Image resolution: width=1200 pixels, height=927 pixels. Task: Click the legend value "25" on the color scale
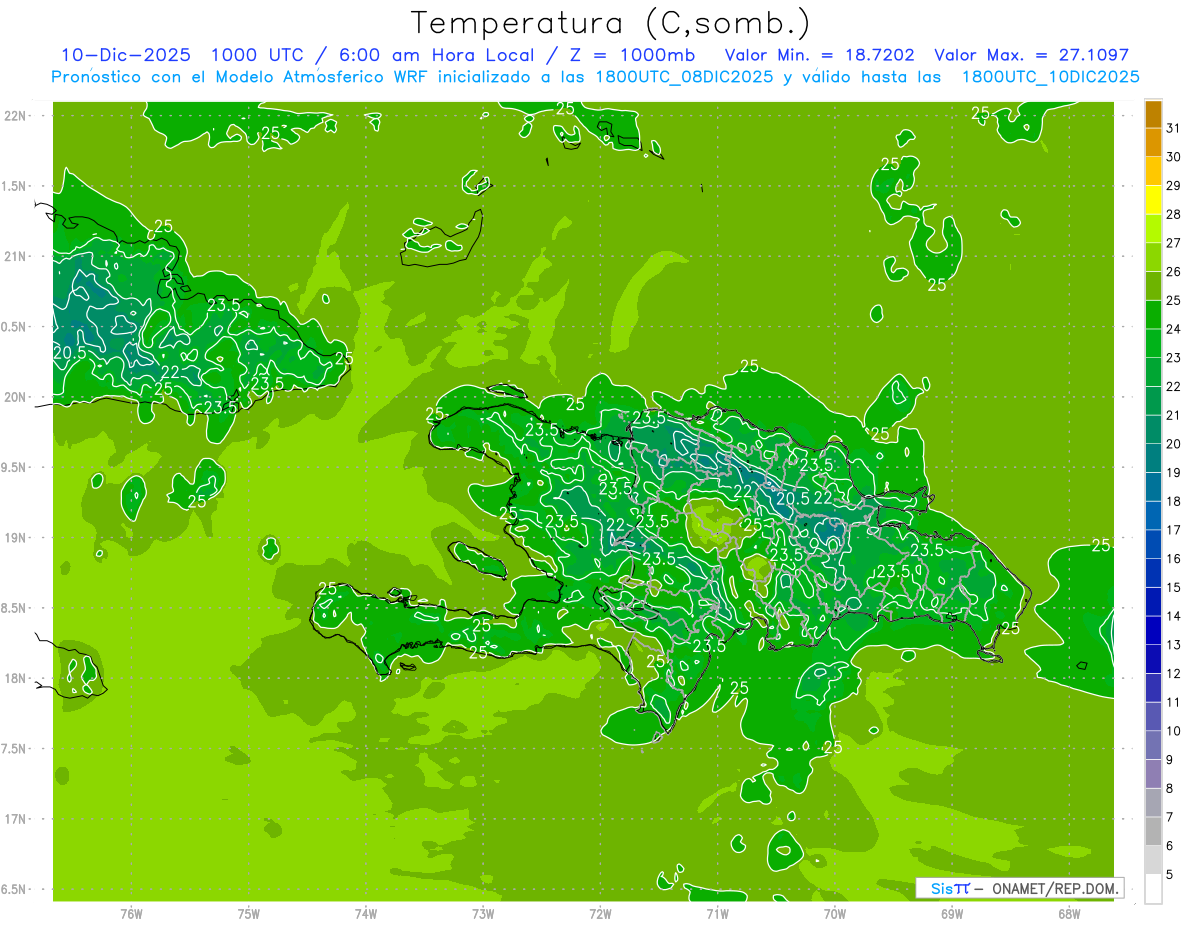coord(1174,300)
